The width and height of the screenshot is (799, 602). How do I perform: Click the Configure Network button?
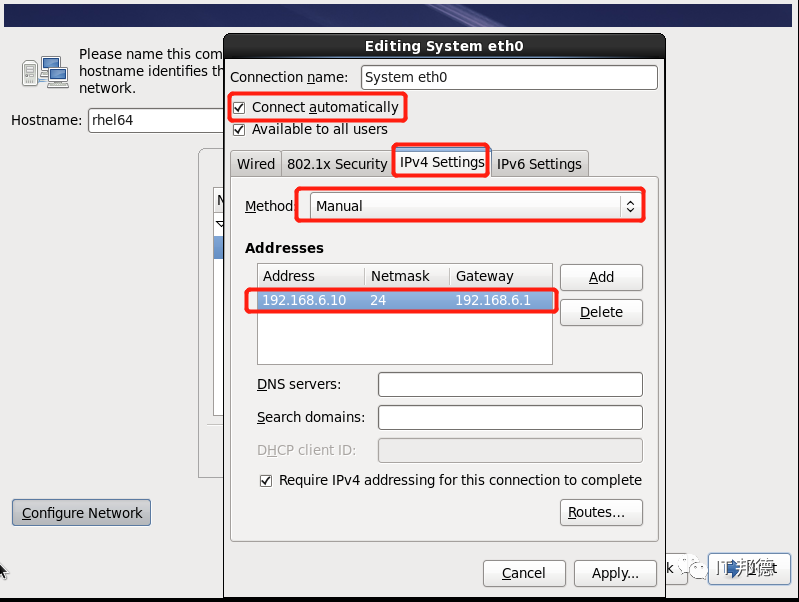click(82, 513)
